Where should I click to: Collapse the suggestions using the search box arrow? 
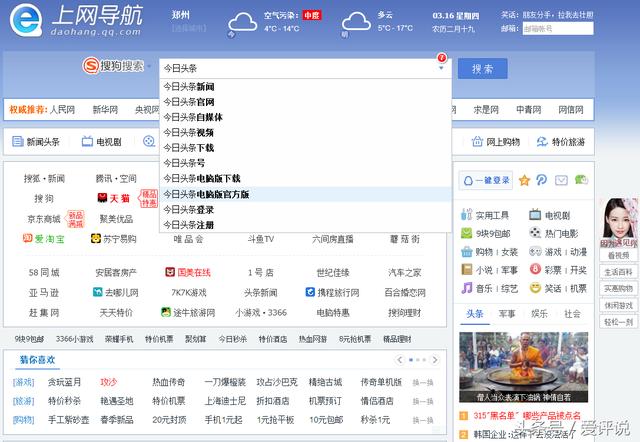pos(441,68)
